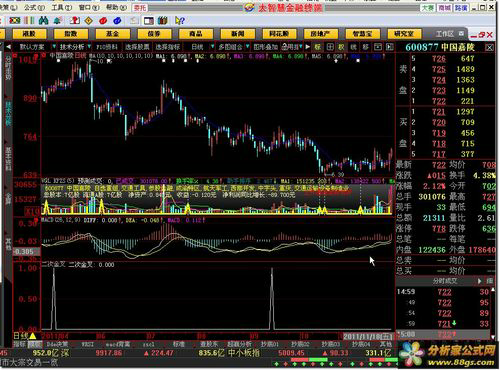
Task: Click the 选择指标 button
Action: 168,47
